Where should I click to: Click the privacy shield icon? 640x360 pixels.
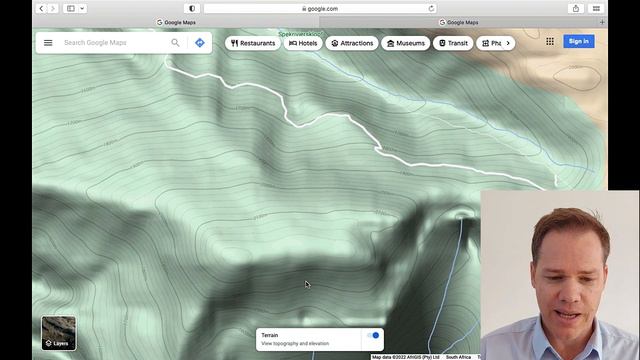tap(192, 9)
